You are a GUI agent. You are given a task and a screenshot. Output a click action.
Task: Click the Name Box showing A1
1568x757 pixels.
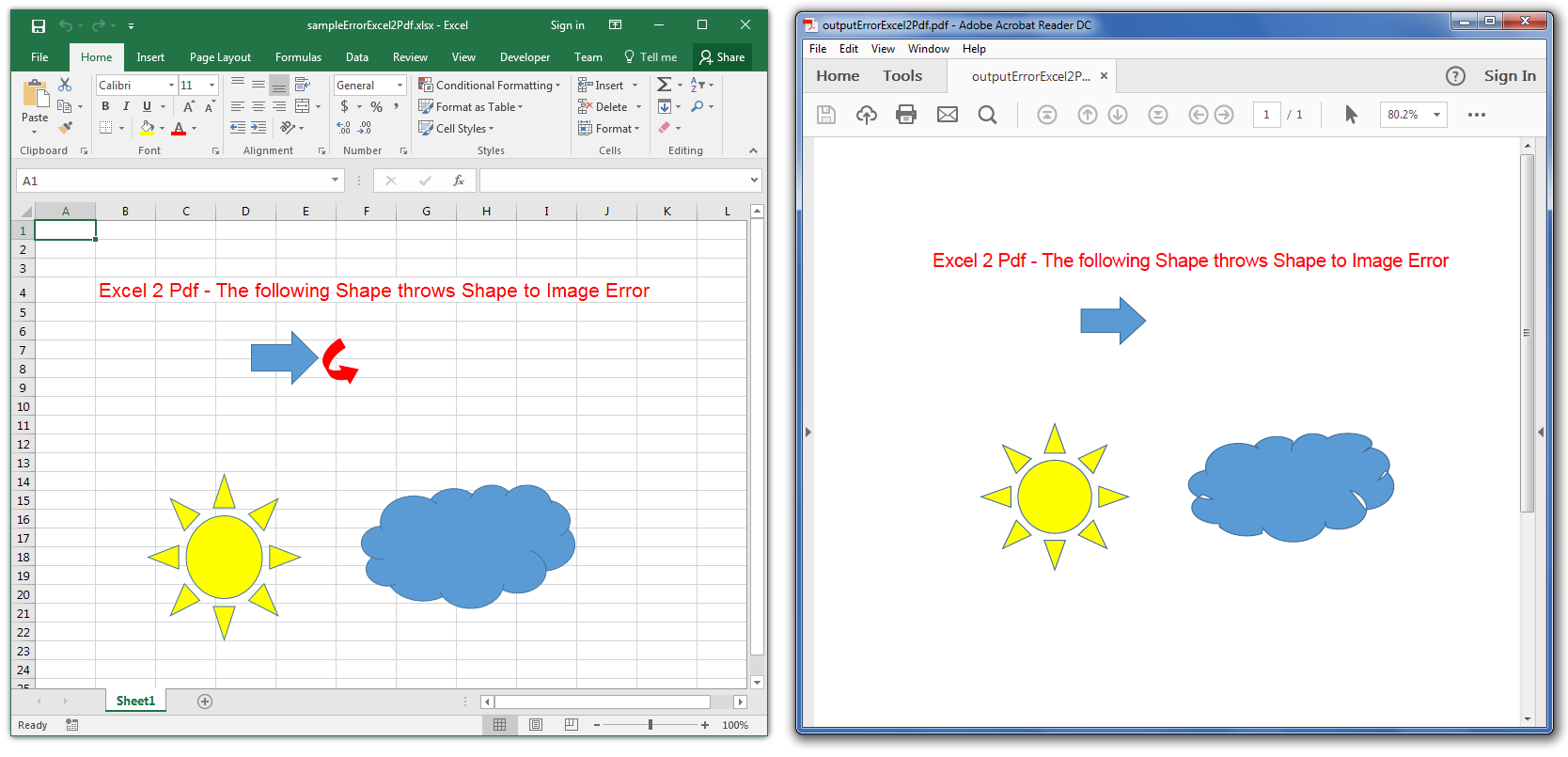pyautogui.click(x=174, y=181)
